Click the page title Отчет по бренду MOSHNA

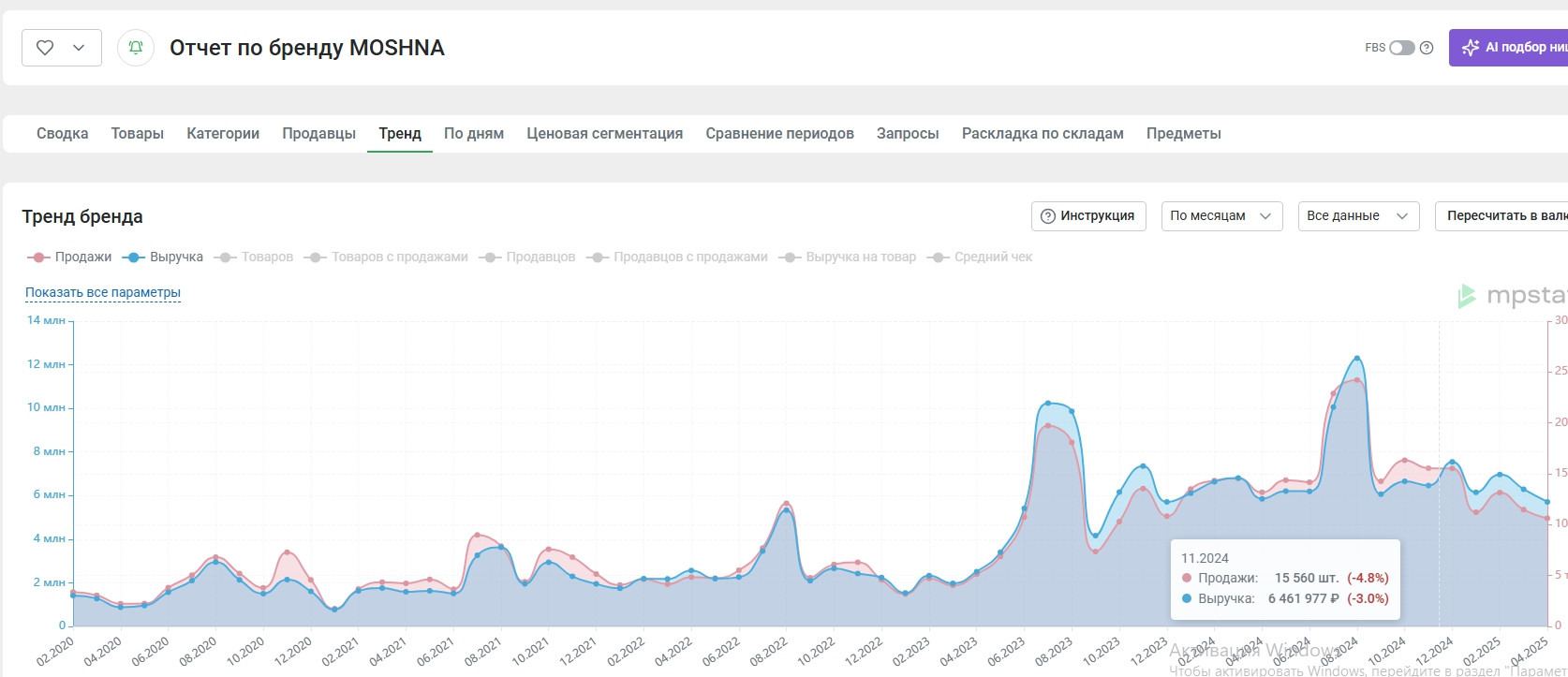click(307, 48)
